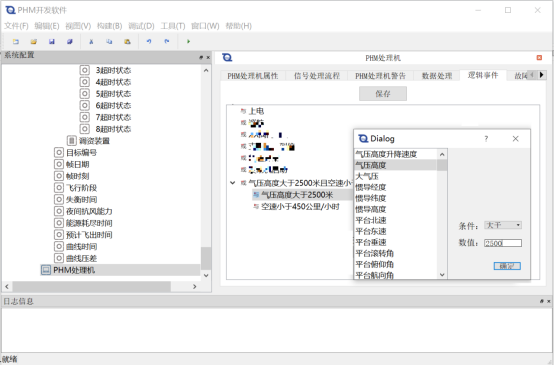The image size is (554, 365).
Task: Switch to the 数据处理 tab
Action: 437,76
